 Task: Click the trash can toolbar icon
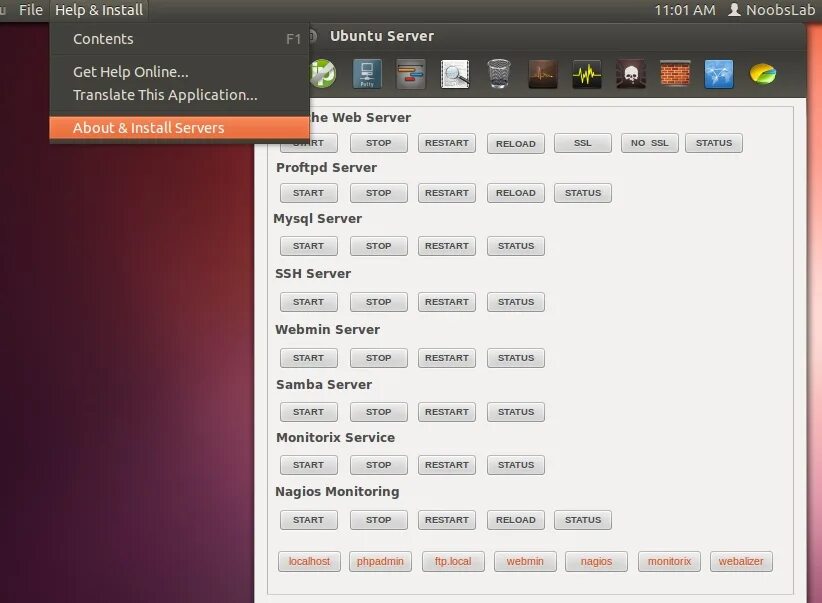coord(499,73)
